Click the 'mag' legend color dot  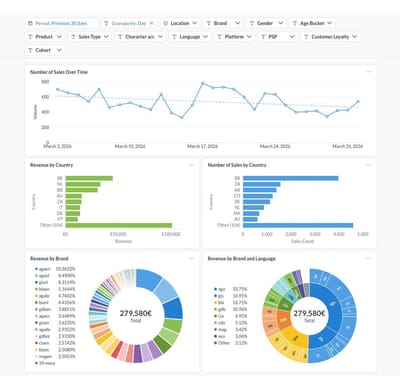tap(215, 329)
